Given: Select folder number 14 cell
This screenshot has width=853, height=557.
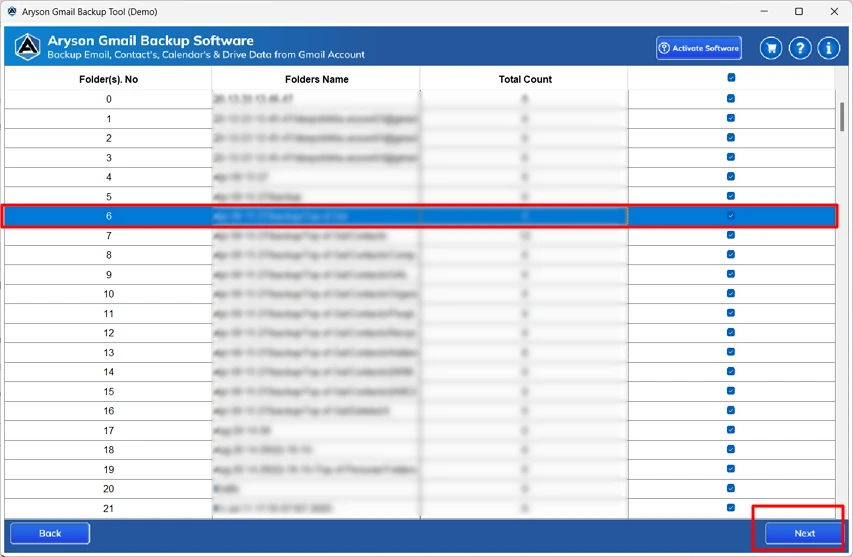Looking at the screenshot, I should 108,372.
